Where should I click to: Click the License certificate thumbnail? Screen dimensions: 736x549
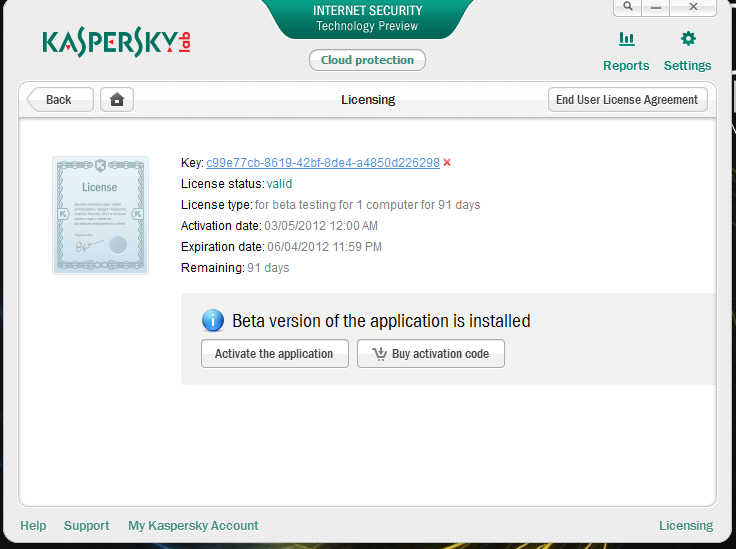tap(100, 215)
